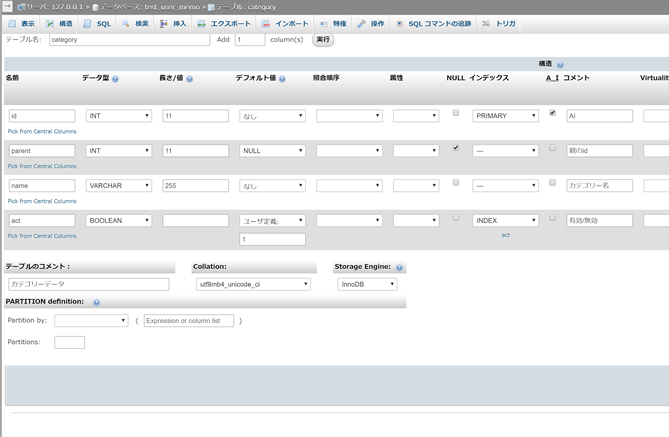Click Pick from Central Columns under name
The image size is (669, 437).
click(x=42, y=201)
